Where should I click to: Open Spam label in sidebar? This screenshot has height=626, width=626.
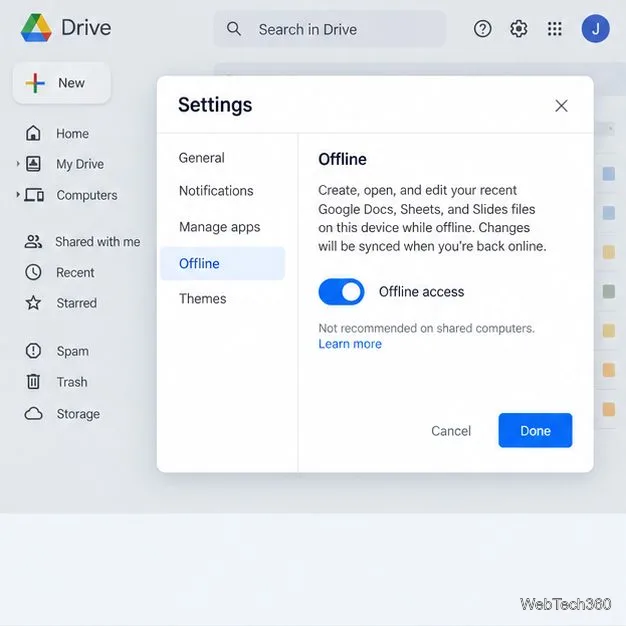point(72,351)
